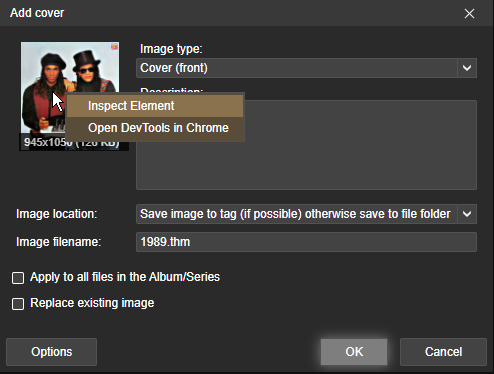The width and height of the screenshot is (494, 374).
Task: Select the Cover (front) combo box
Action: coord(306,68)
